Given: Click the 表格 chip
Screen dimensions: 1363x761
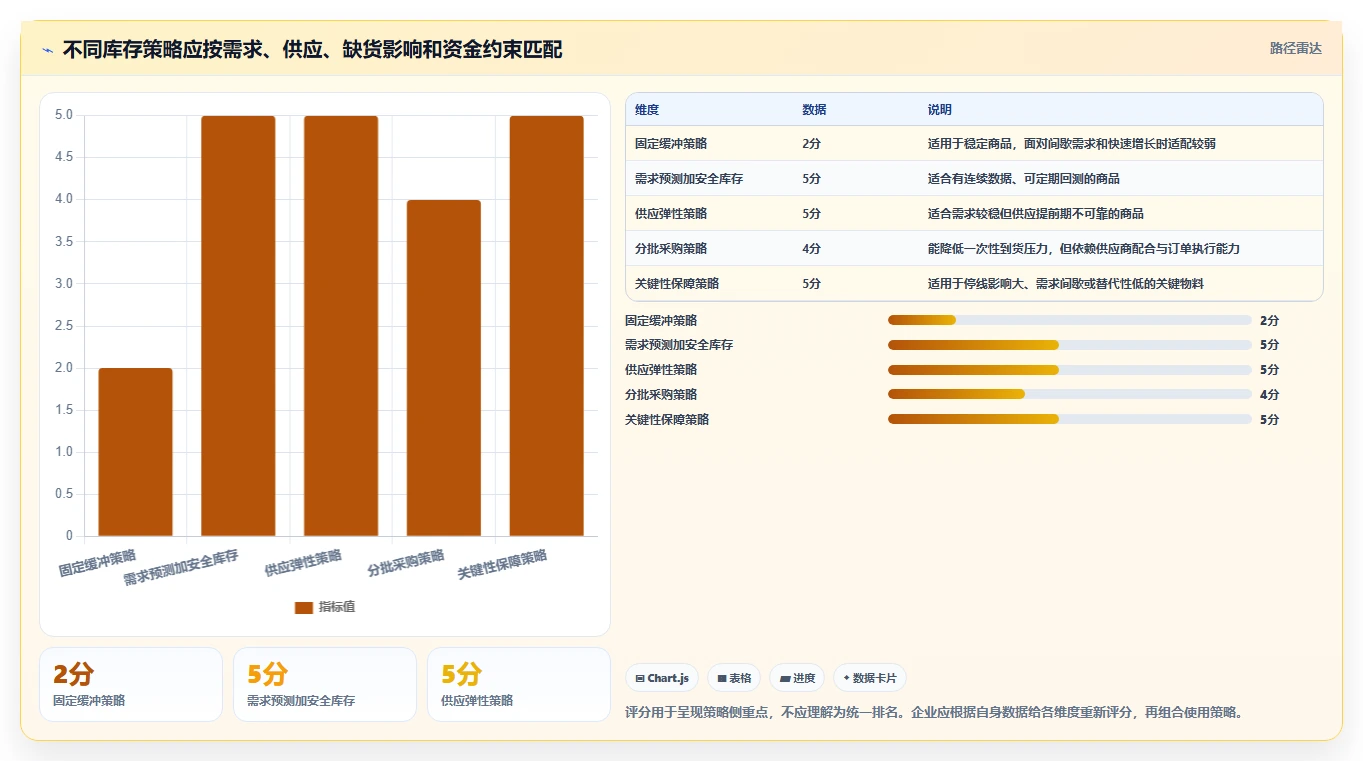Looking at the screenshot, I should click(x=734, y=678).
